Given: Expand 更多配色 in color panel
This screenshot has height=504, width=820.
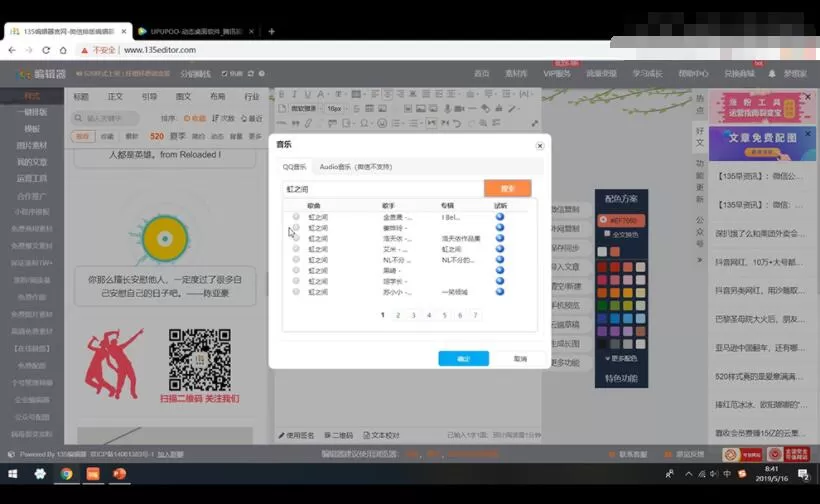Looking at the screenshot, I should [x=621, y=359].
